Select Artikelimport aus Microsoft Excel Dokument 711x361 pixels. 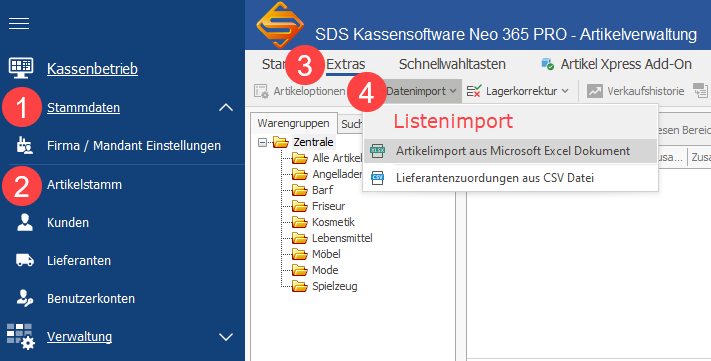[511, 151]
